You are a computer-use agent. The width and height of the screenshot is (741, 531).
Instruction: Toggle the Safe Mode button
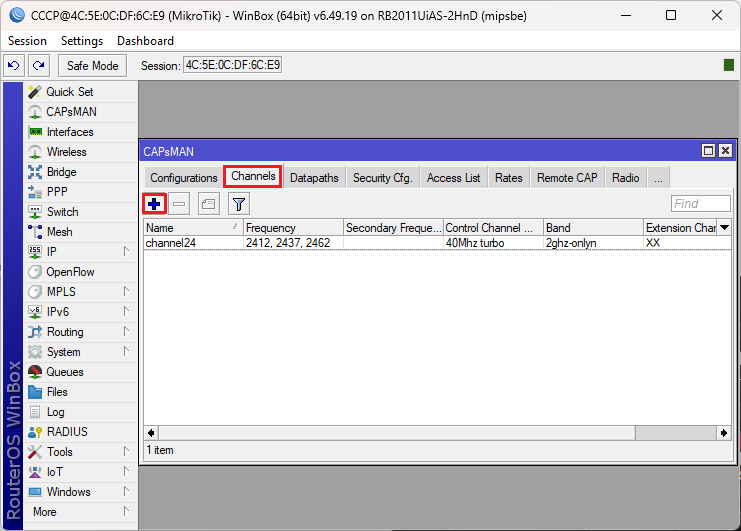point(92,65)
